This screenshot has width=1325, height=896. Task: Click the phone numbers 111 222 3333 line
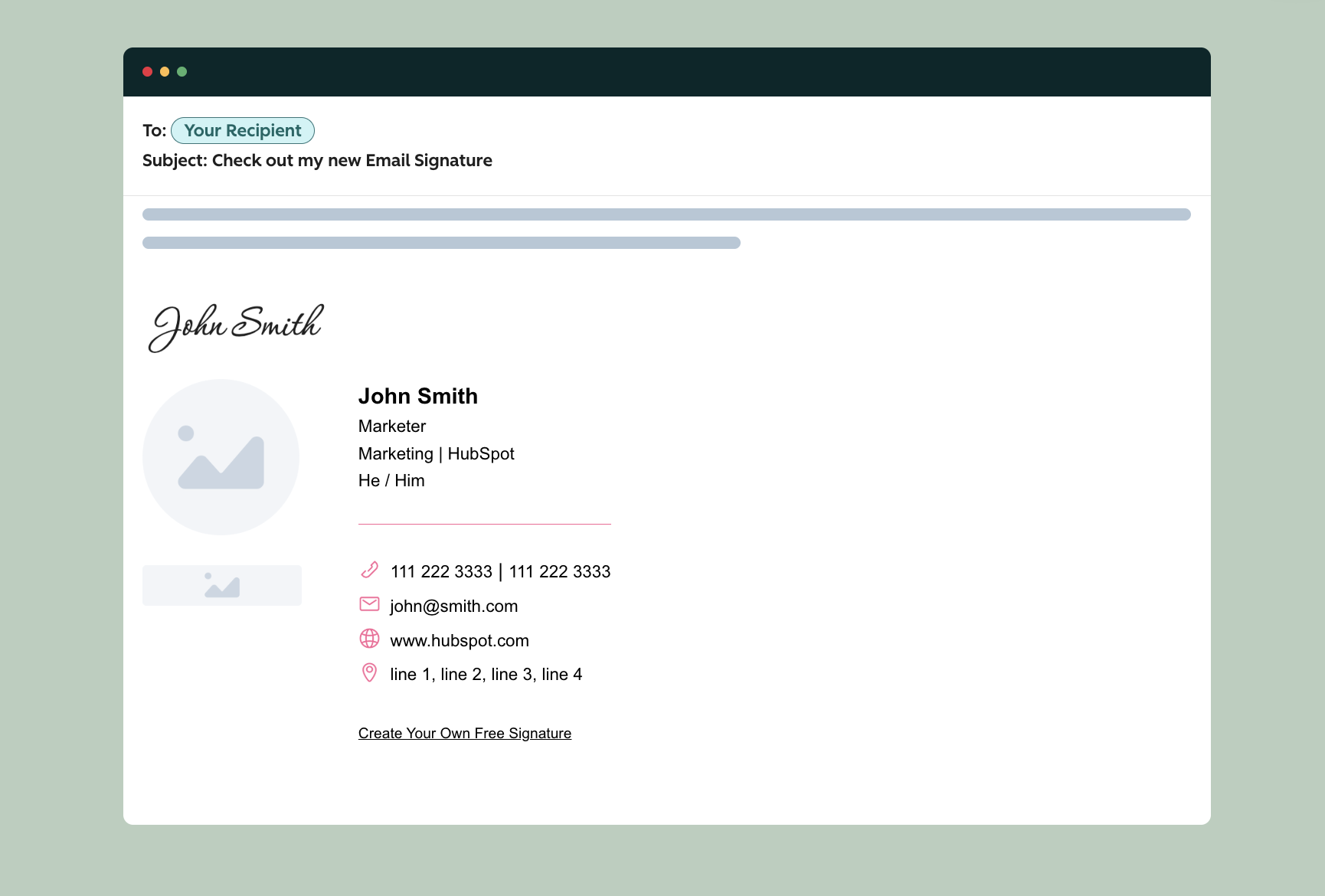tap(501, 571)
